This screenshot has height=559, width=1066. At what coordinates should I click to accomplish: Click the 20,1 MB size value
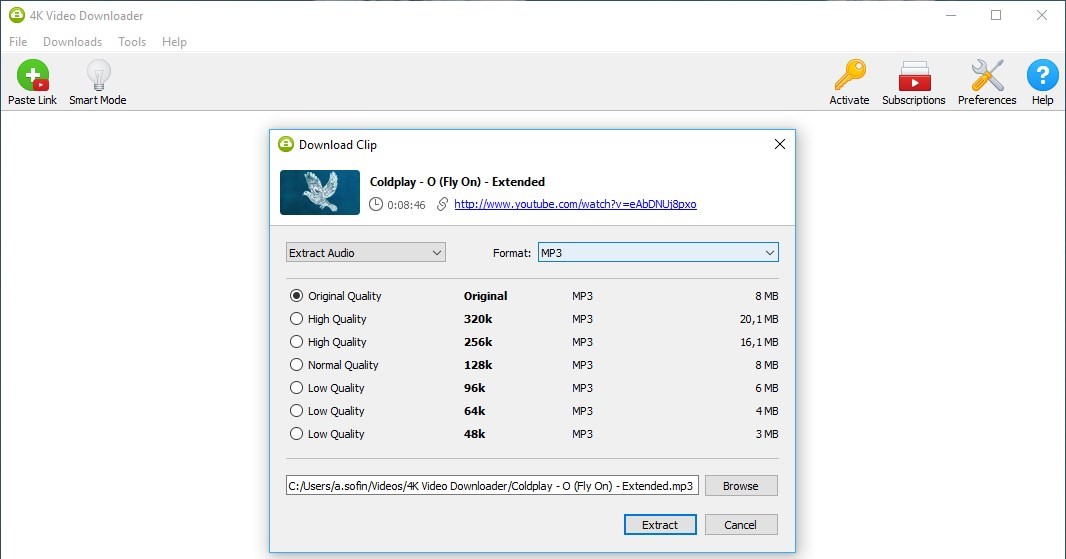click(x=759, y=319)
